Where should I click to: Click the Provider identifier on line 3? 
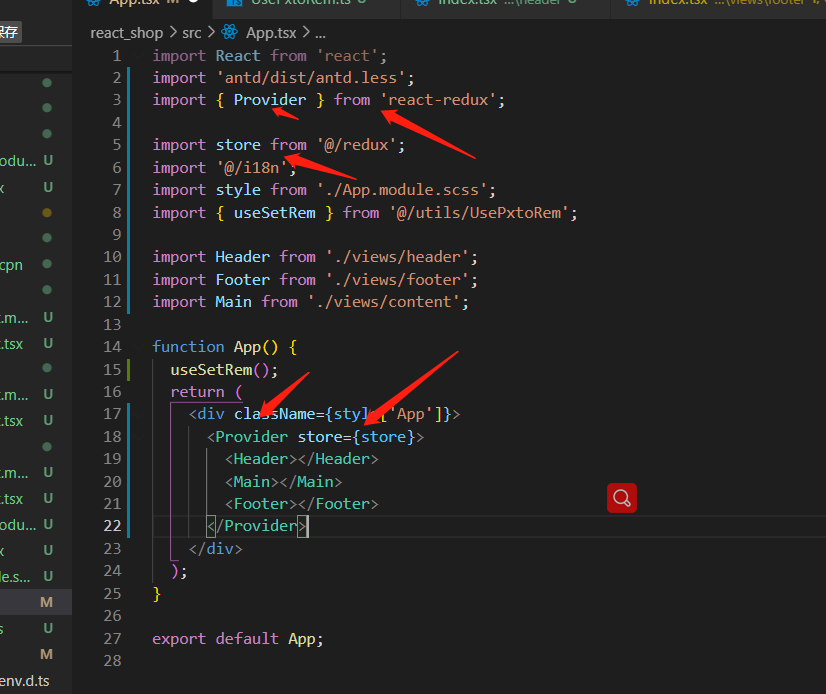[270, 100]
